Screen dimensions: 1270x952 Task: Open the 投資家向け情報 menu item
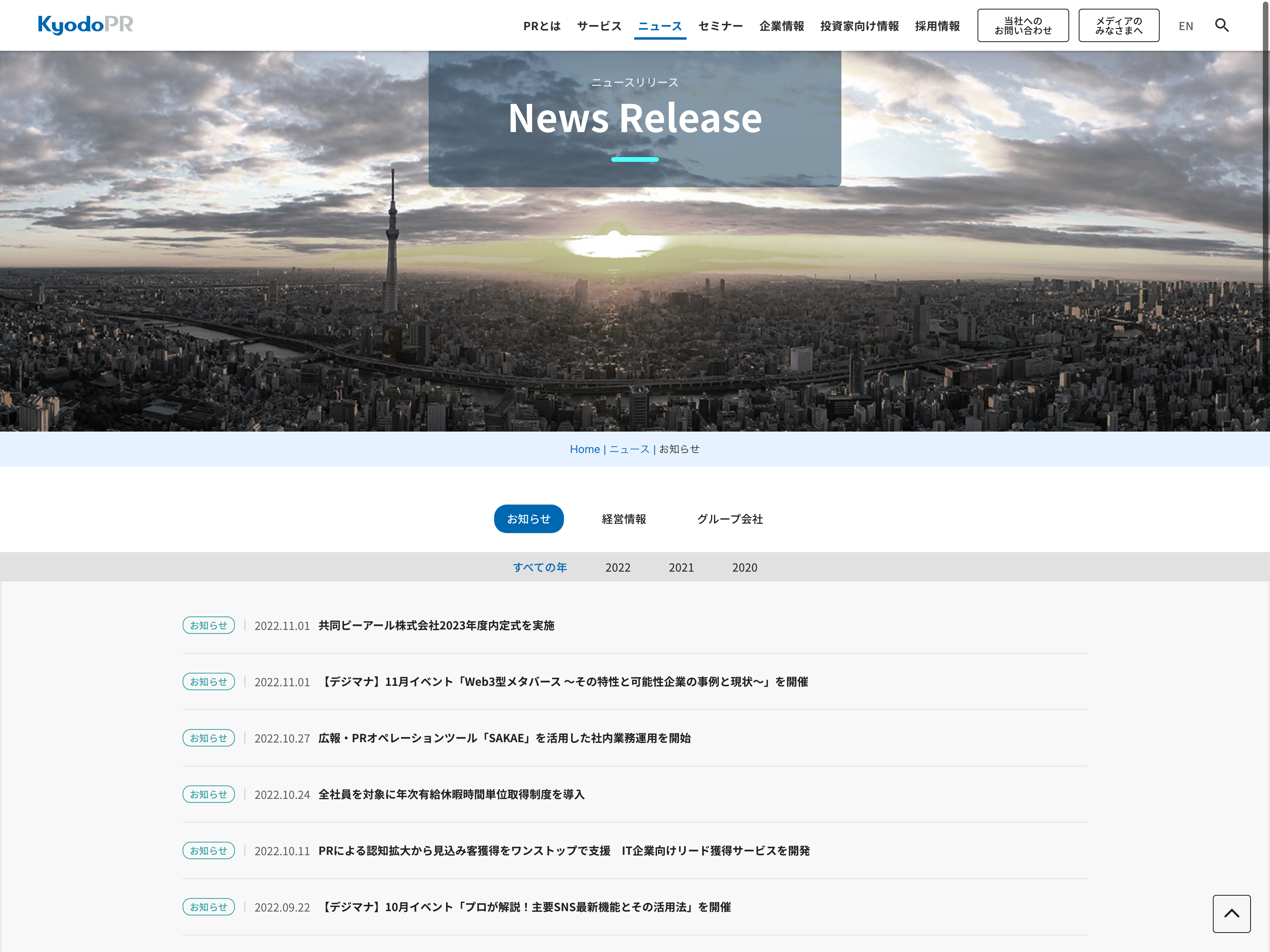[859, 26]
